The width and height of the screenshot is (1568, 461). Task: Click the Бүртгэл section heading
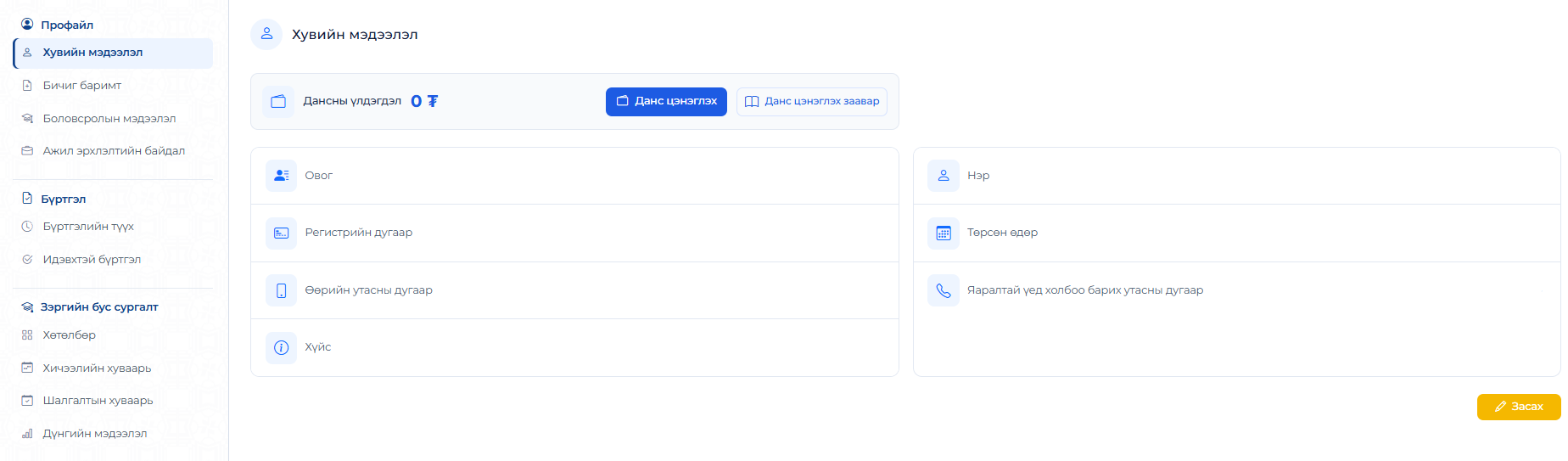(x=64, y=199)
